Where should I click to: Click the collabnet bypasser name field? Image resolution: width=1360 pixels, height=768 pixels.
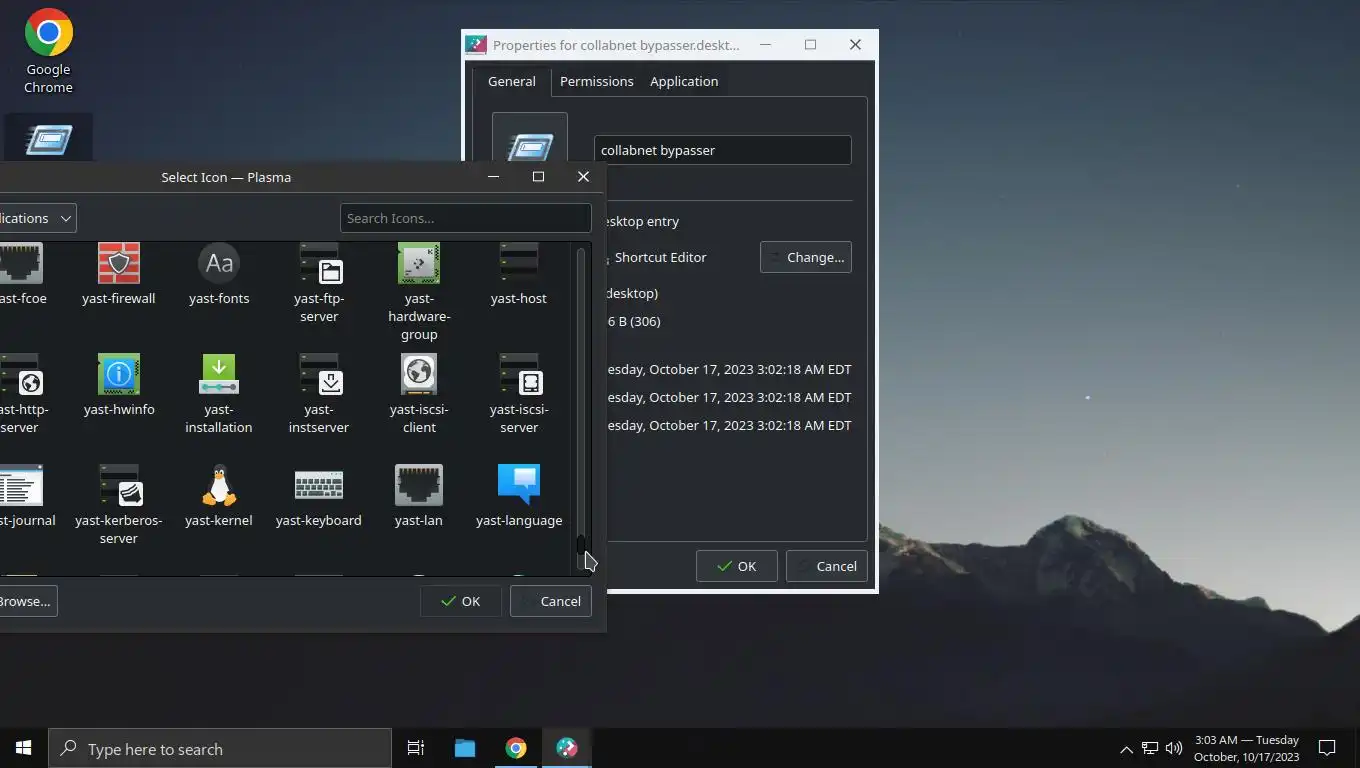723,150
